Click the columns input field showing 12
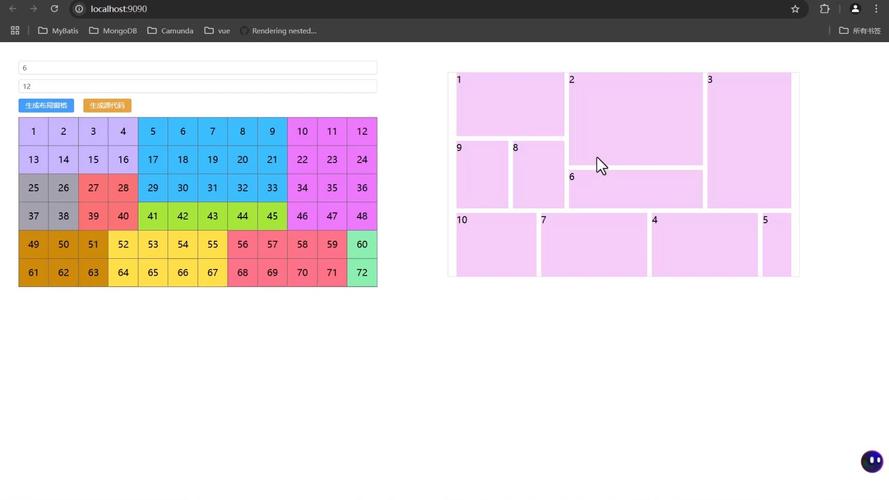Screen dimensions: 889x500 coord(198,86)
